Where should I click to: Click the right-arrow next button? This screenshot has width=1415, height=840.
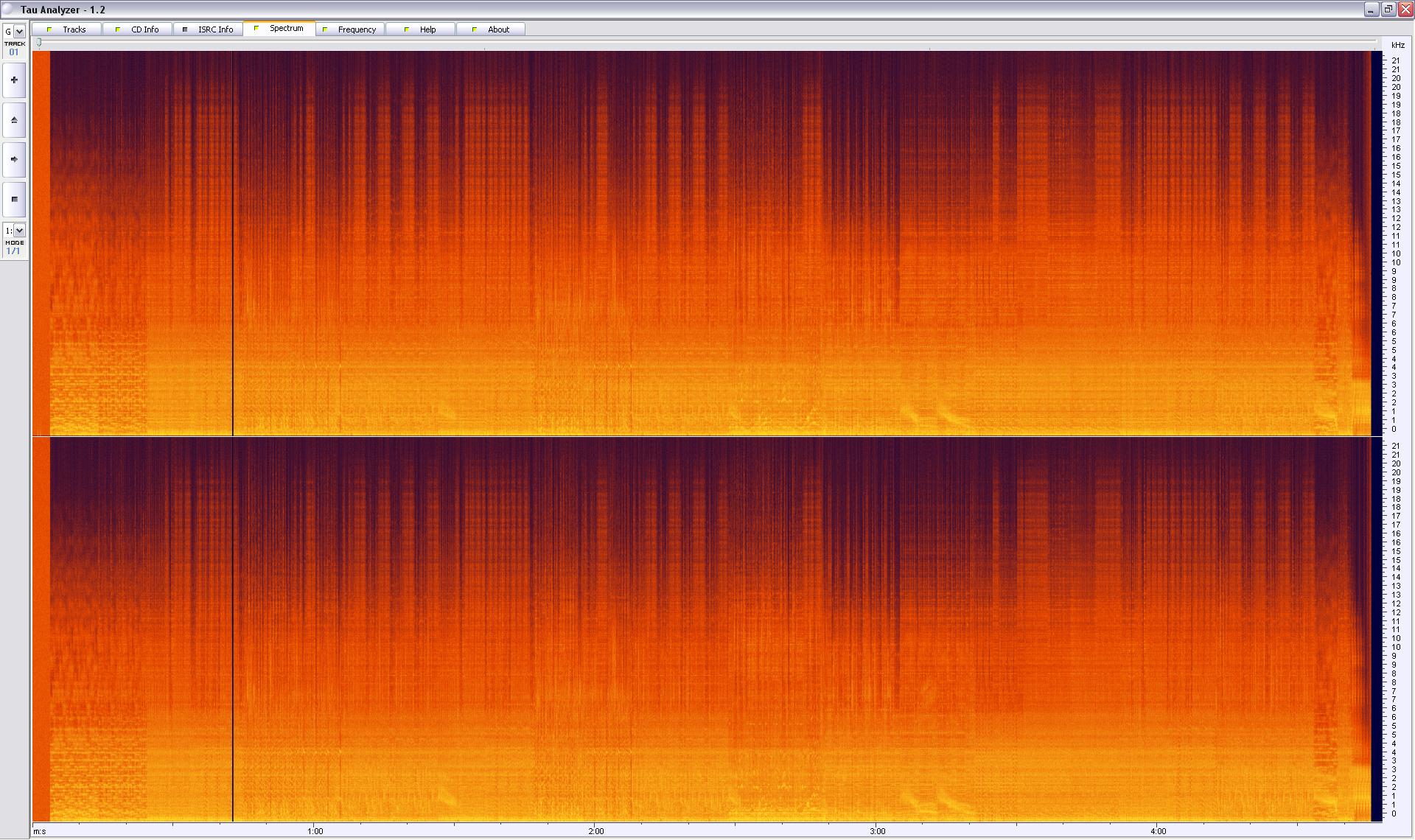pos(14,159)
